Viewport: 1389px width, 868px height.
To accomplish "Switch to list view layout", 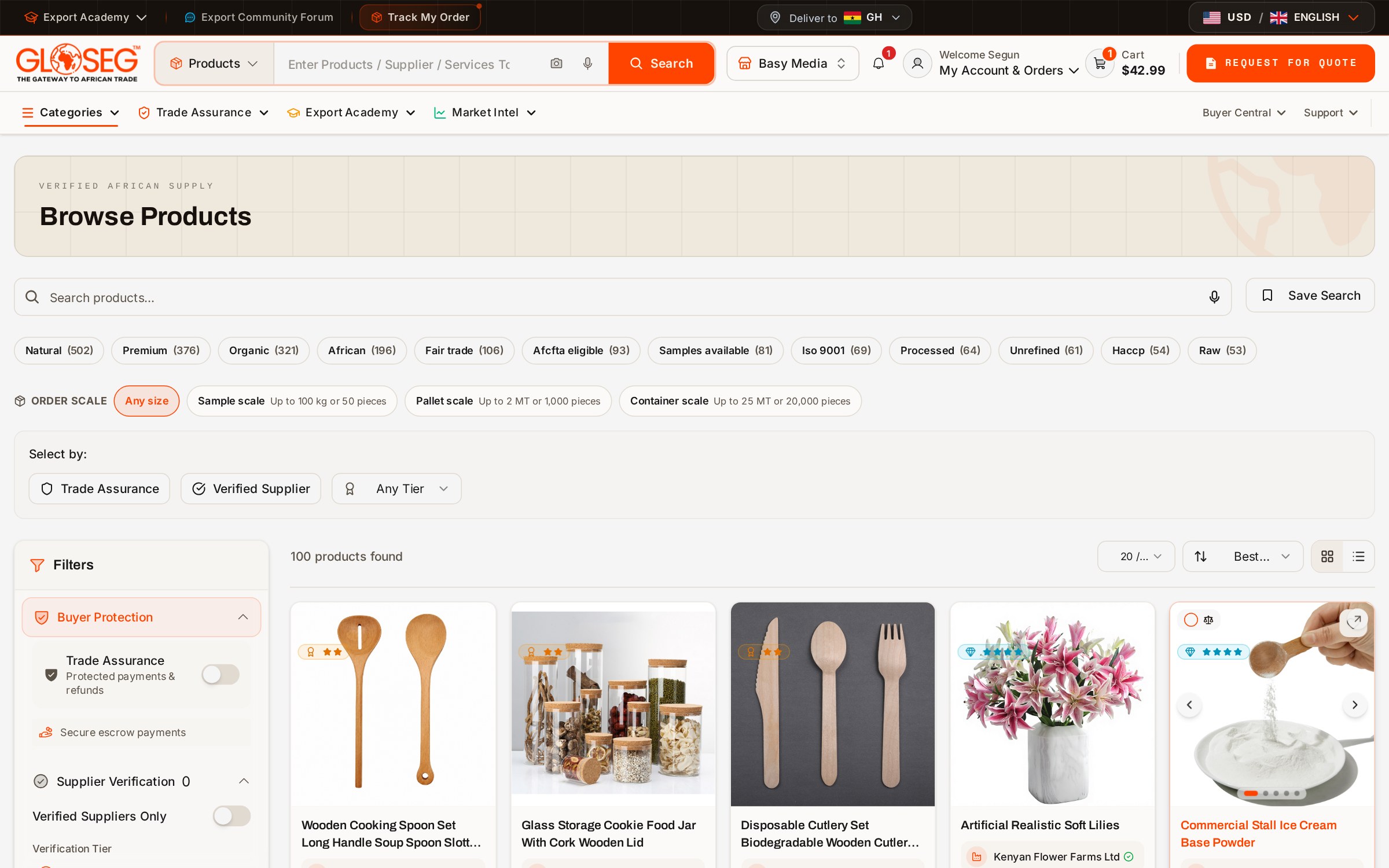I will [1358, 556].
